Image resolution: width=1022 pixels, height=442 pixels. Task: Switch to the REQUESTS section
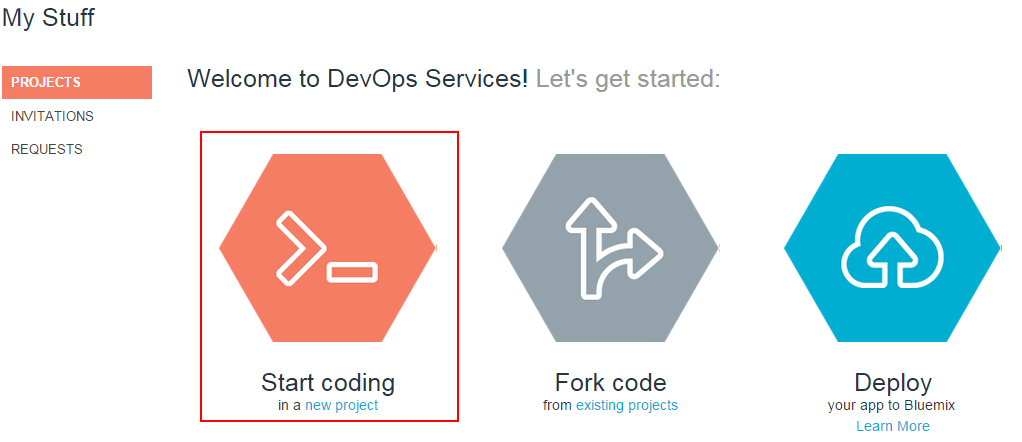click(x=47, y=149)
